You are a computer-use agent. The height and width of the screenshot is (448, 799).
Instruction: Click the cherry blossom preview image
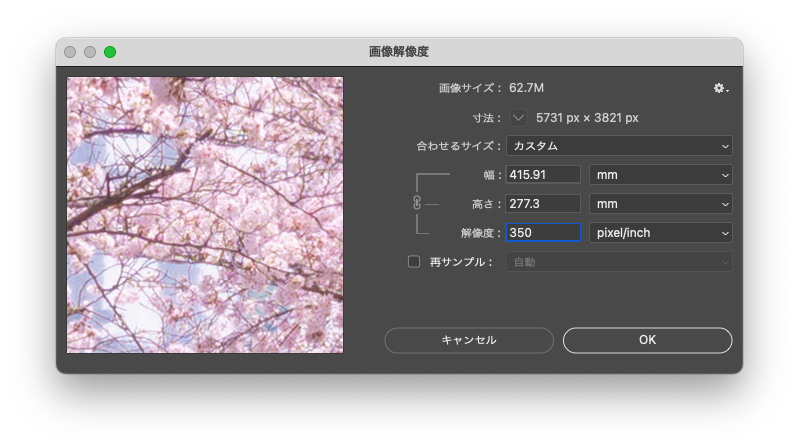tap(205, 215)
